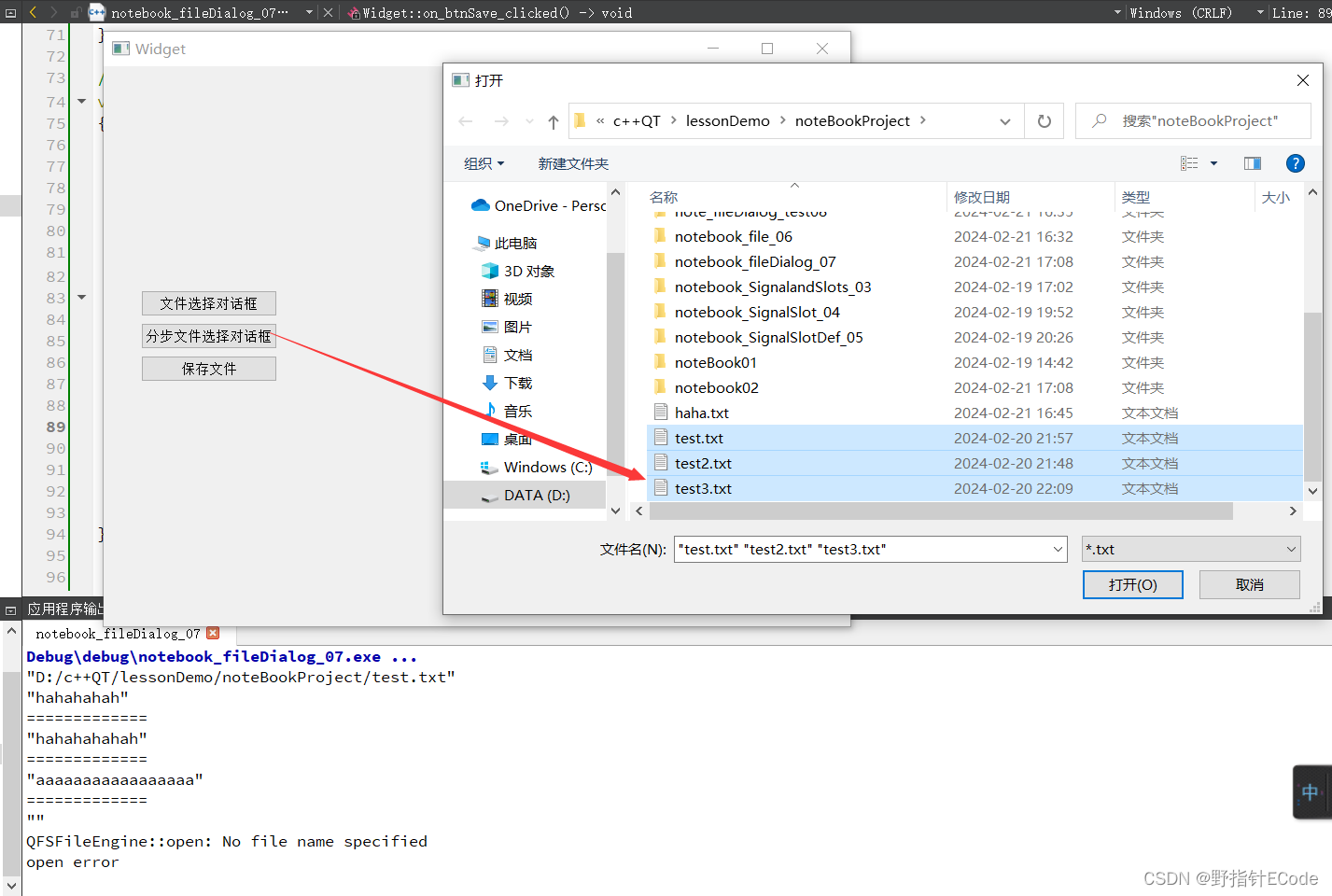Screen dimensions: 1332x896
Task: Sort files by 名称 column
Action: (664, 197)
